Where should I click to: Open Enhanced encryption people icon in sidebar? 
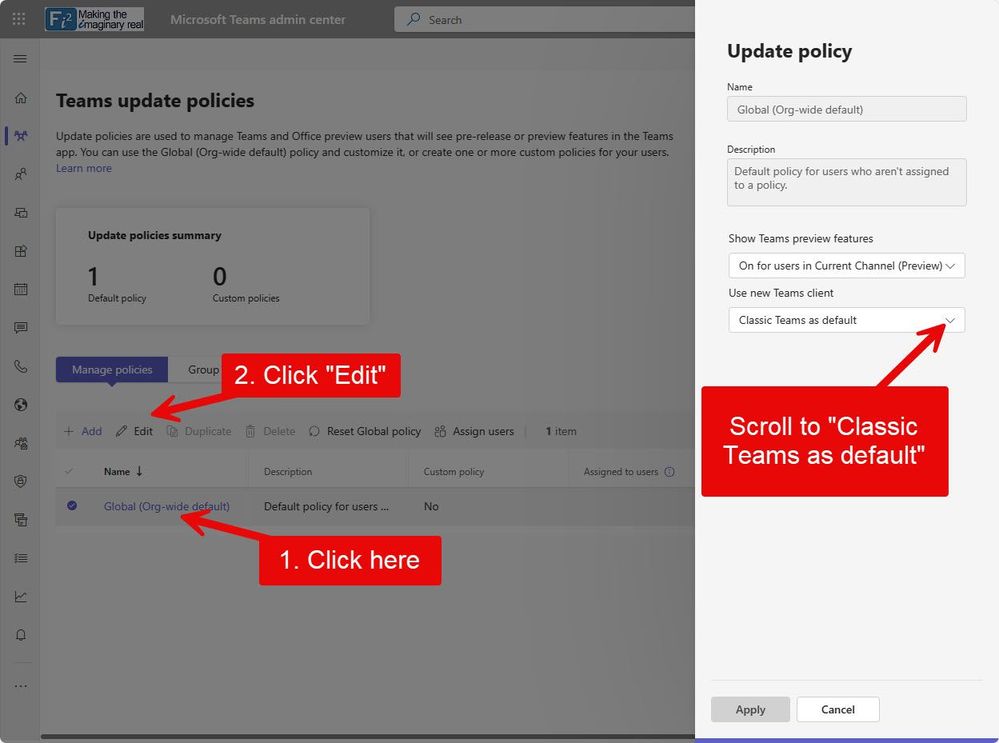pyautogui.click(x=20, y=443)
